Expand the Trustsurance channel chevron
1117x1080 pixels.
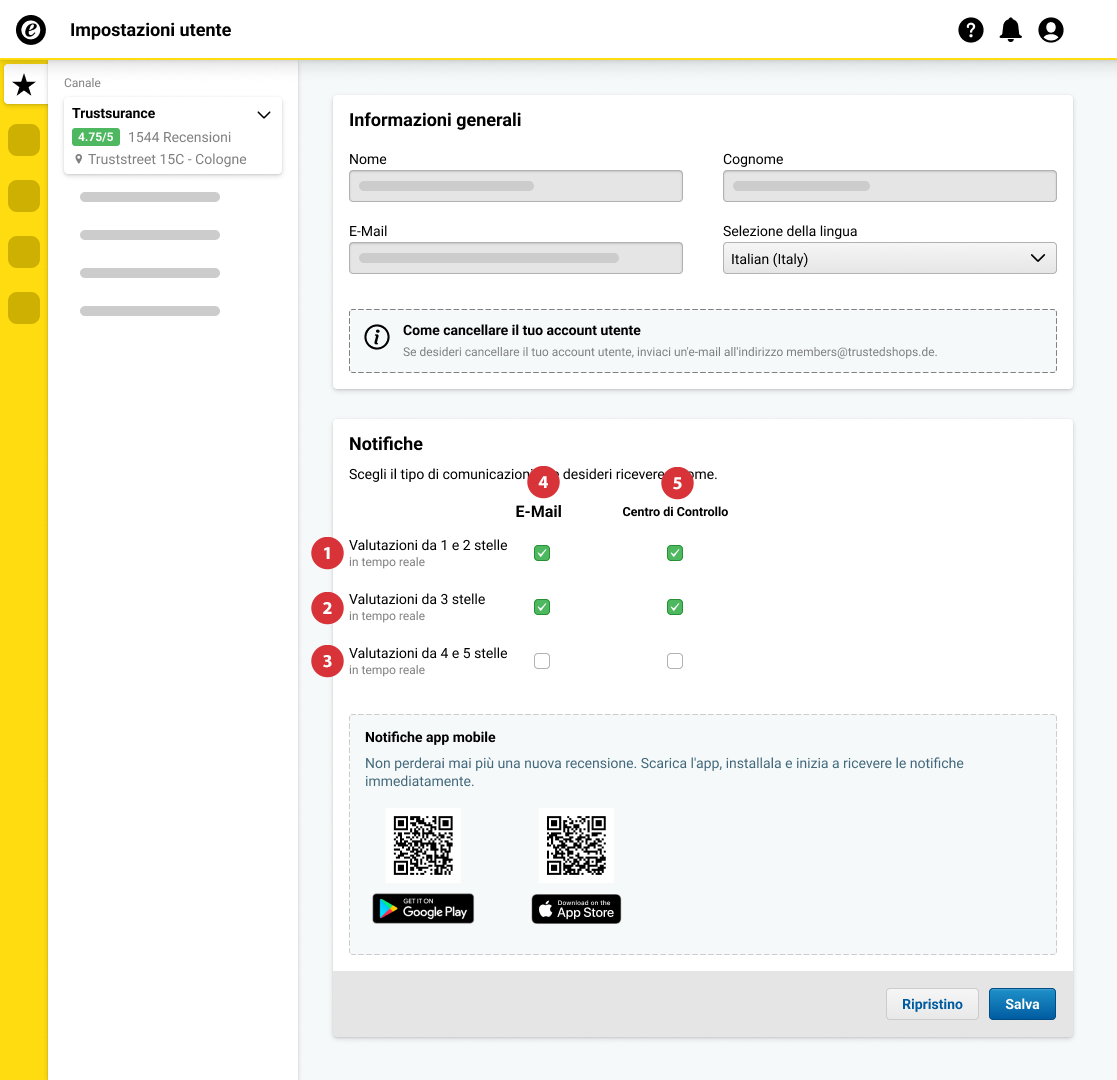pyautogui.click(x=264, y=115)
